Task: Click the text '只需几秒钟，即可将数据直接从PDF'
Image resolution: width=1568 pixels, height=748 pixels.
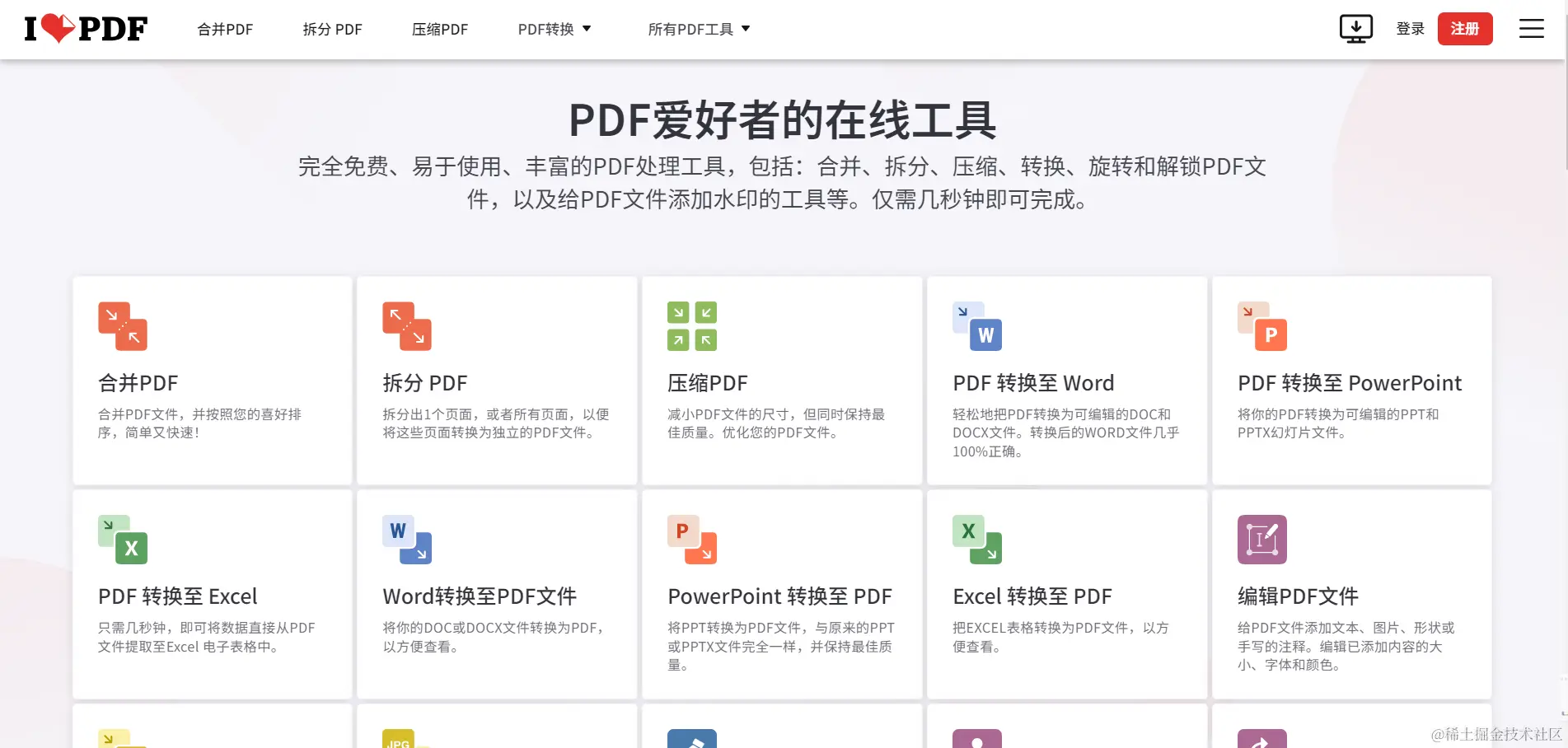Action: [x=207, y=628]
